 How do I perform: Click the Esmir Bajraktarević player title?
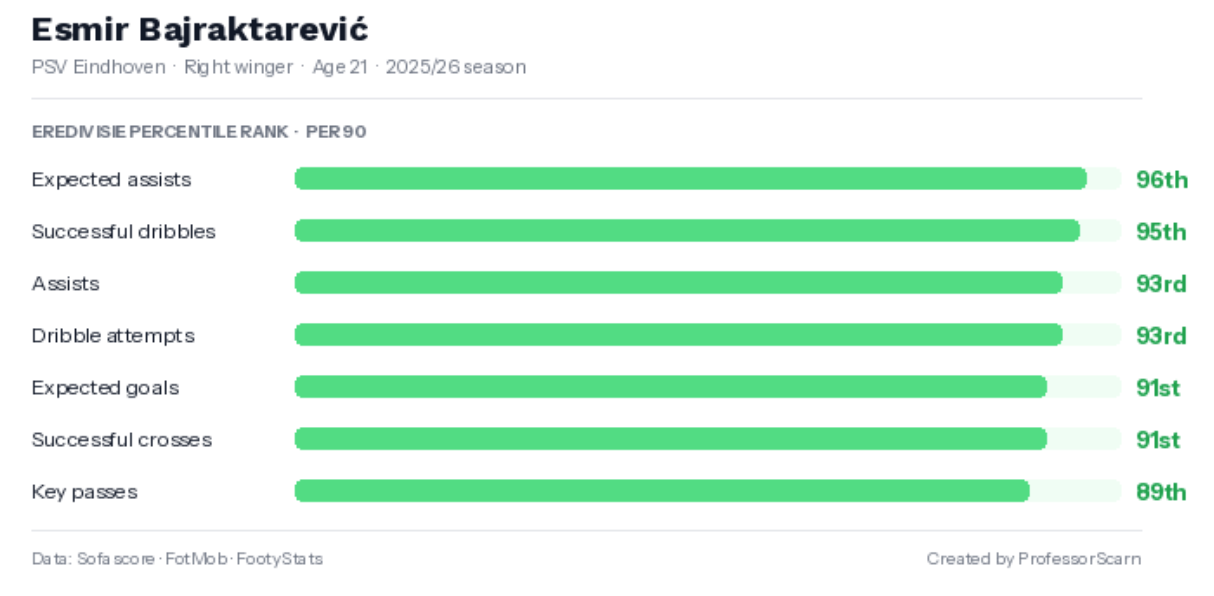[x=200, y=30]
